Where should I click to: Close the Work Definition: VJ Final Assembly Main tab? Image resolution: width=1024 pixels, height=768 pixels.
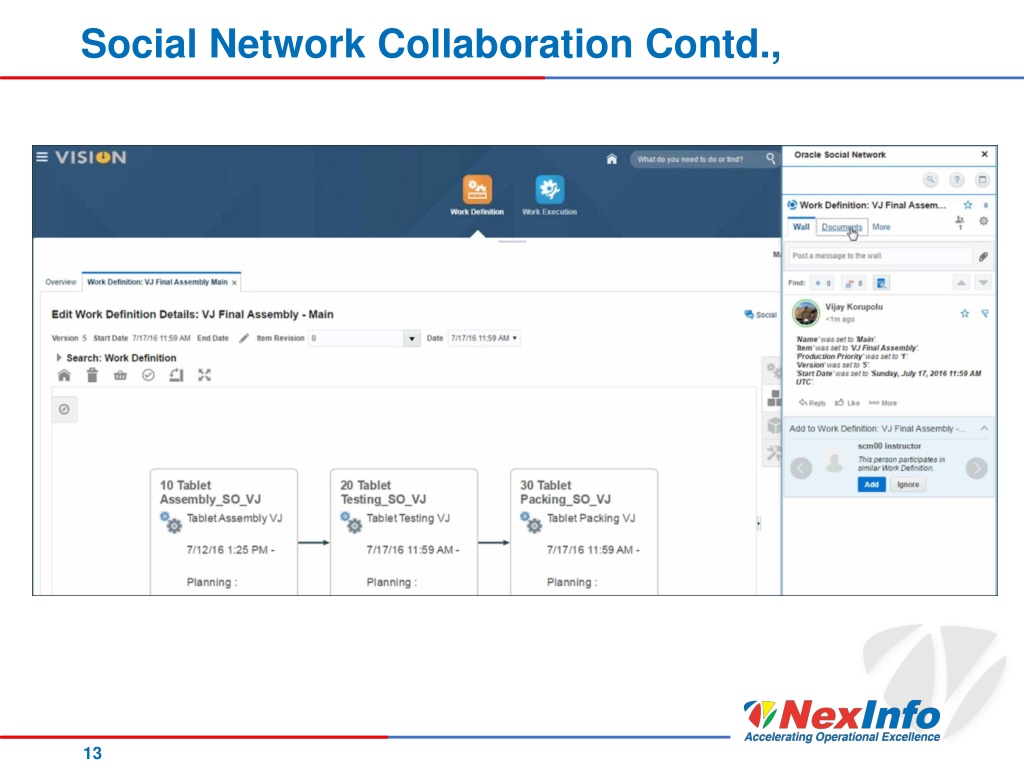click(234, 283)
